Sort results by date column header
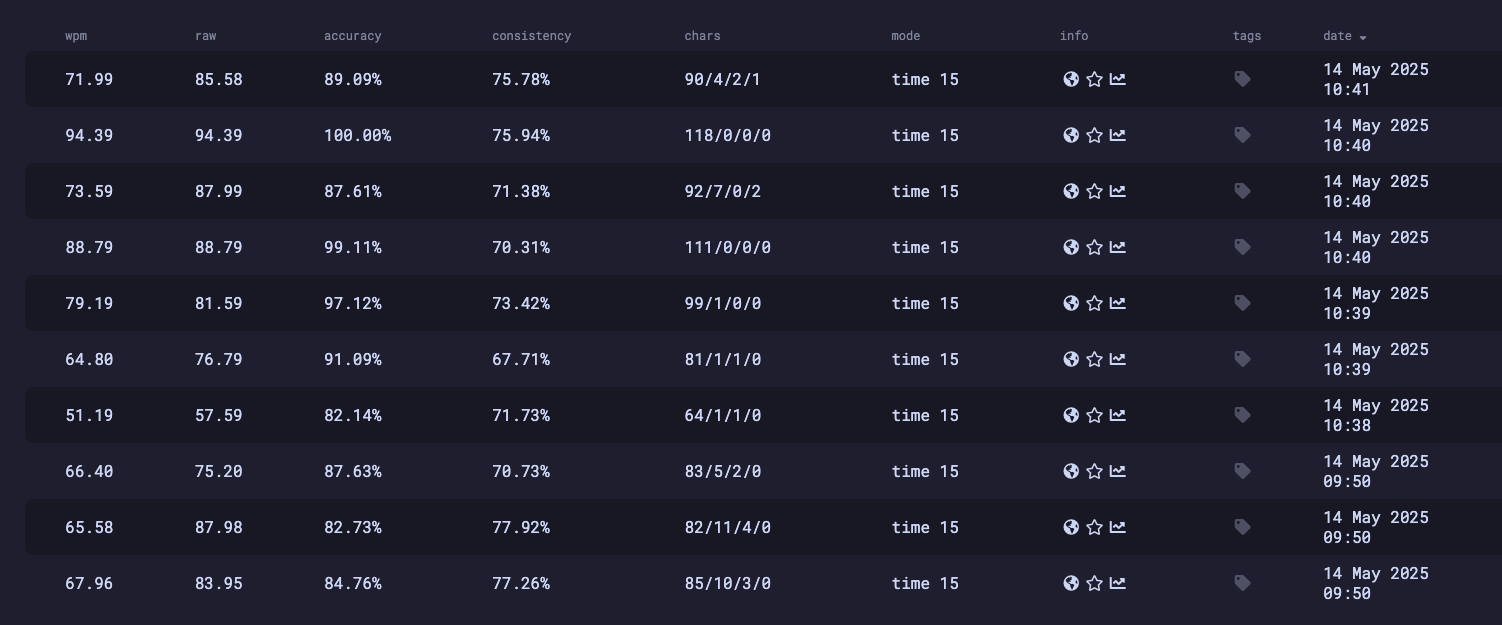Screen dimensions: 1502x625 click(1337, 36)
